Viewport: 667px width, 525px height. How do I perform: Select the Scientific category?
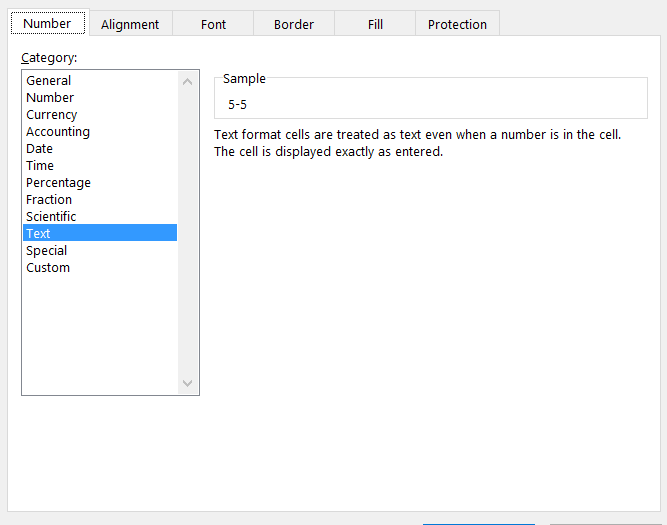(51, 217)
